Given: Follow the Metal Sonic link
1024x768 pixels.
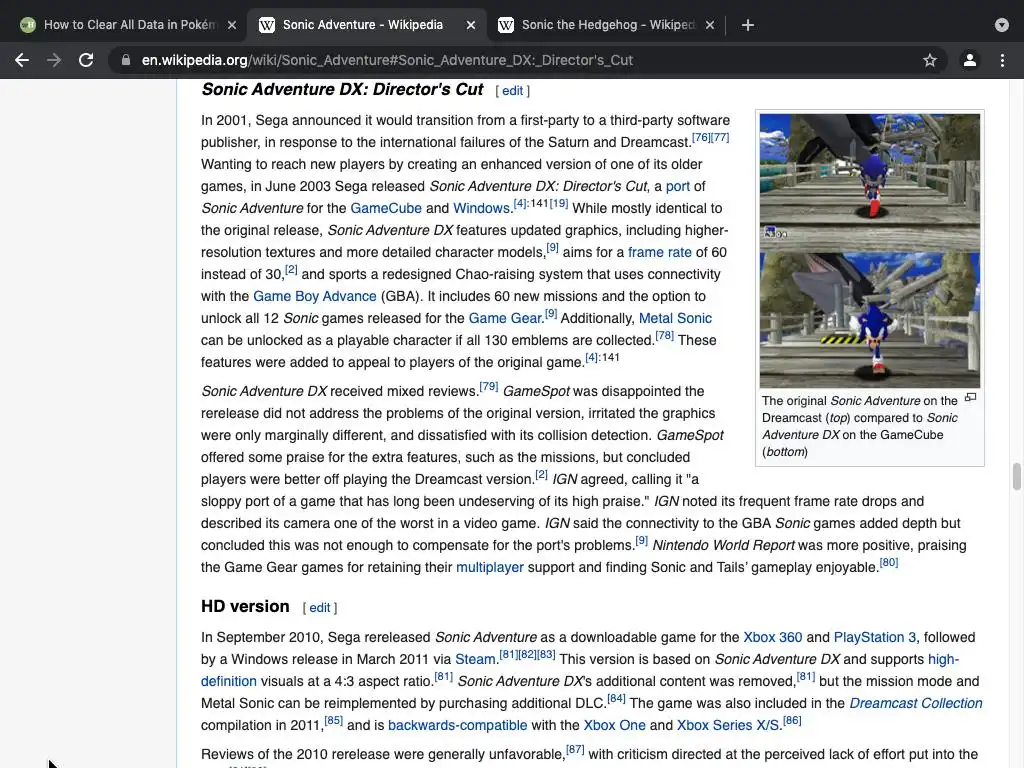Looking at the screenshot, I should [x=675, y=318].
